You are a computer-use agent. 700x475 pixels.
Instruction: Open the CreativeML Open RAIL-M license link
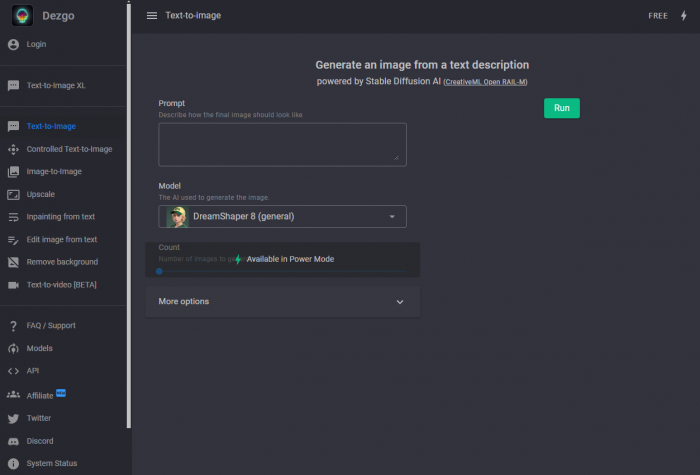(485, 82)
